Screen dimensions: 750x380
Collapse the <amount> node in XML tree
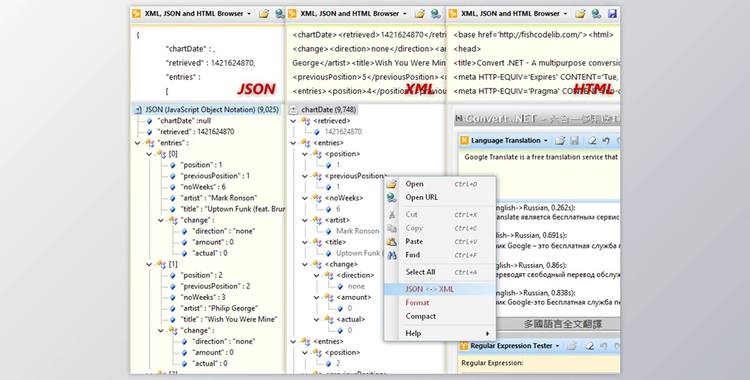coord(316,298)
